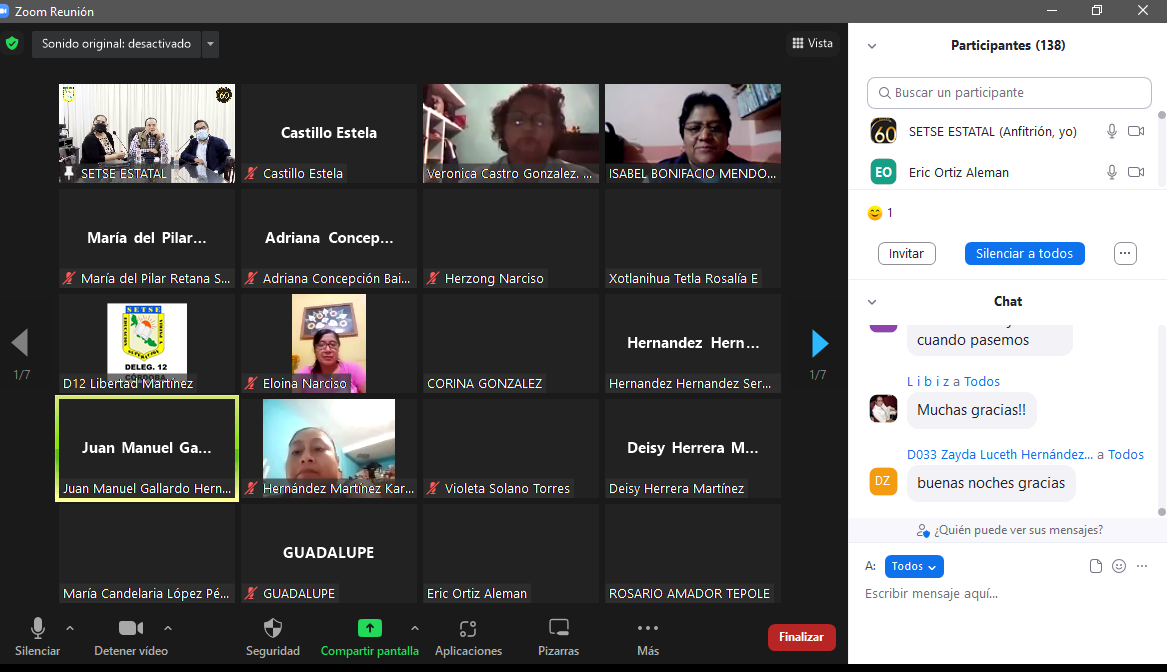
Task: Open the Sonido original dropdown arrow
Action: (211, 44)
